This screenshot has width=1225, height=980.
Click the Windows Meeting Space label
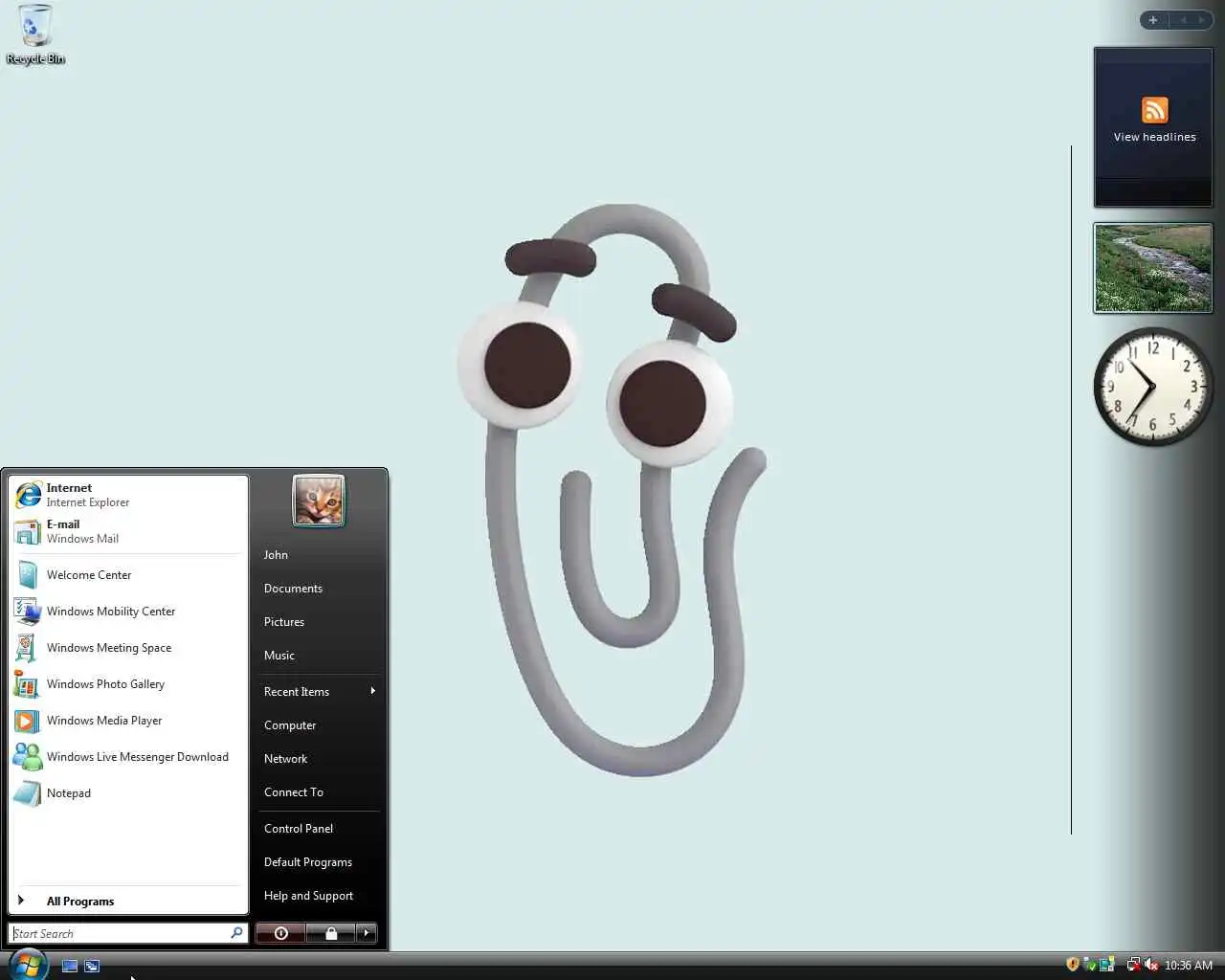109,648
